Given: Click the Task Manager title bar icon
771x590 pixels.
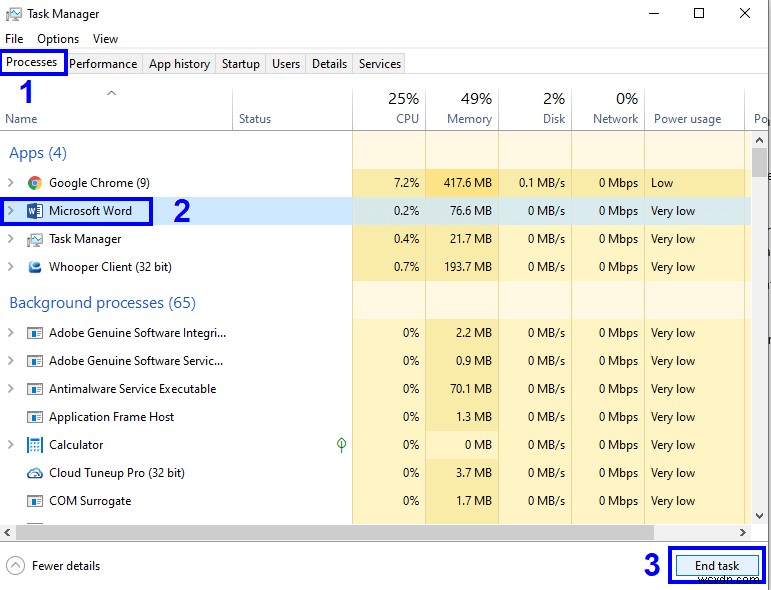Looking at the screenshot, I should pos(13,14).
